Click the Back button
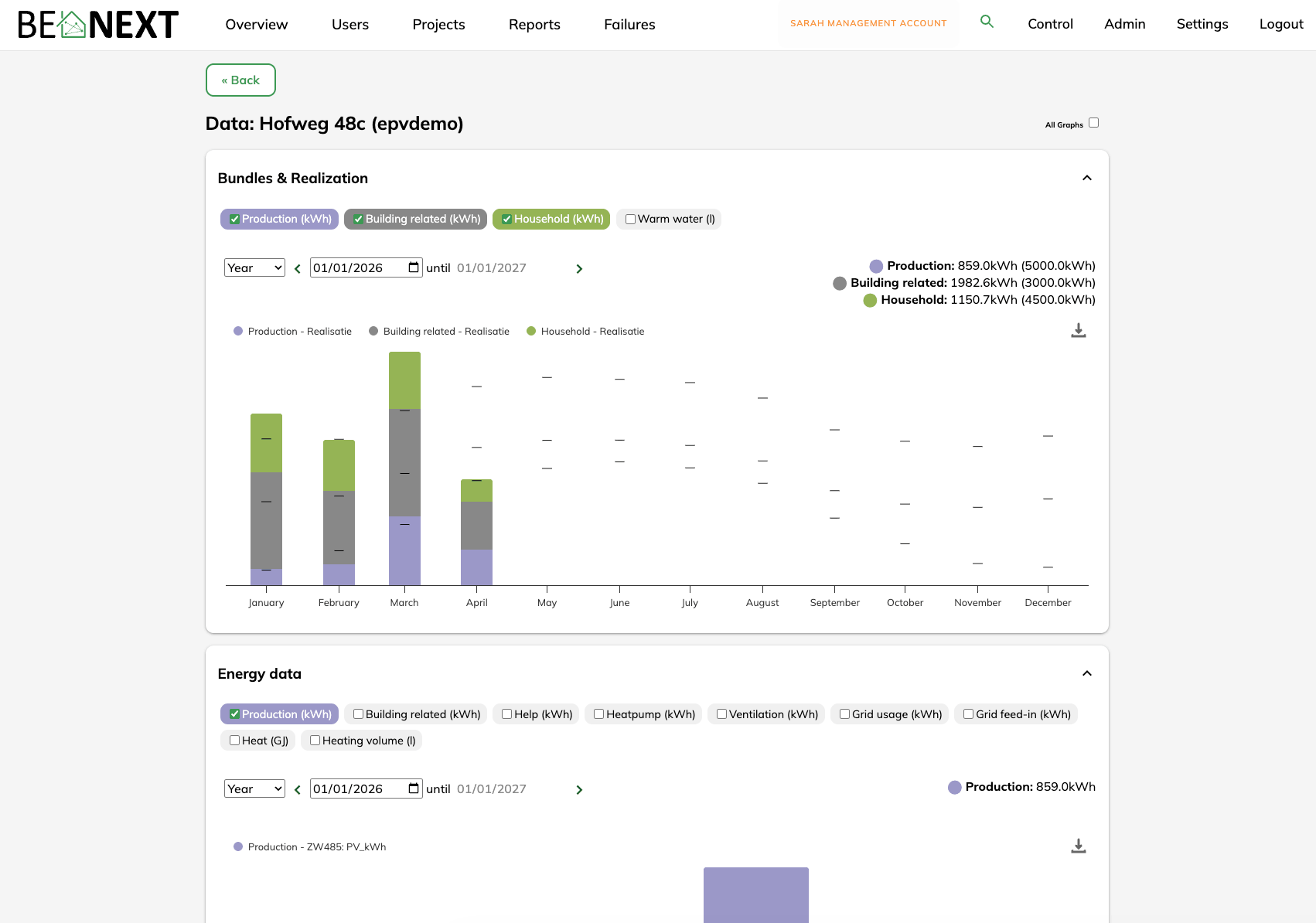The height and width of the screenshot is (923, 1316). click(240, 80)
